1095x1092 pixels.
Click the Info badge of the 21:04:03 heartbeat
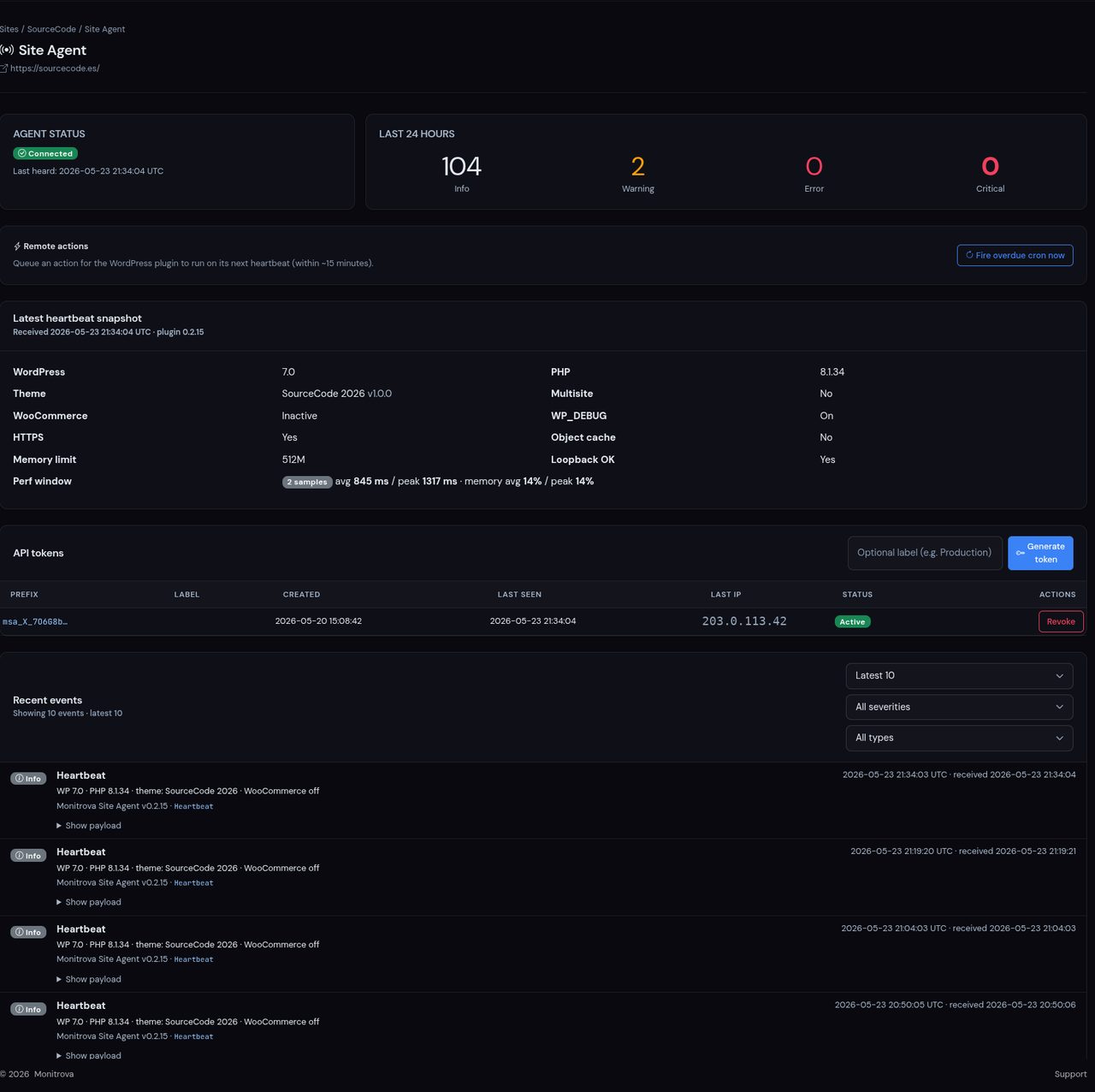28,932
